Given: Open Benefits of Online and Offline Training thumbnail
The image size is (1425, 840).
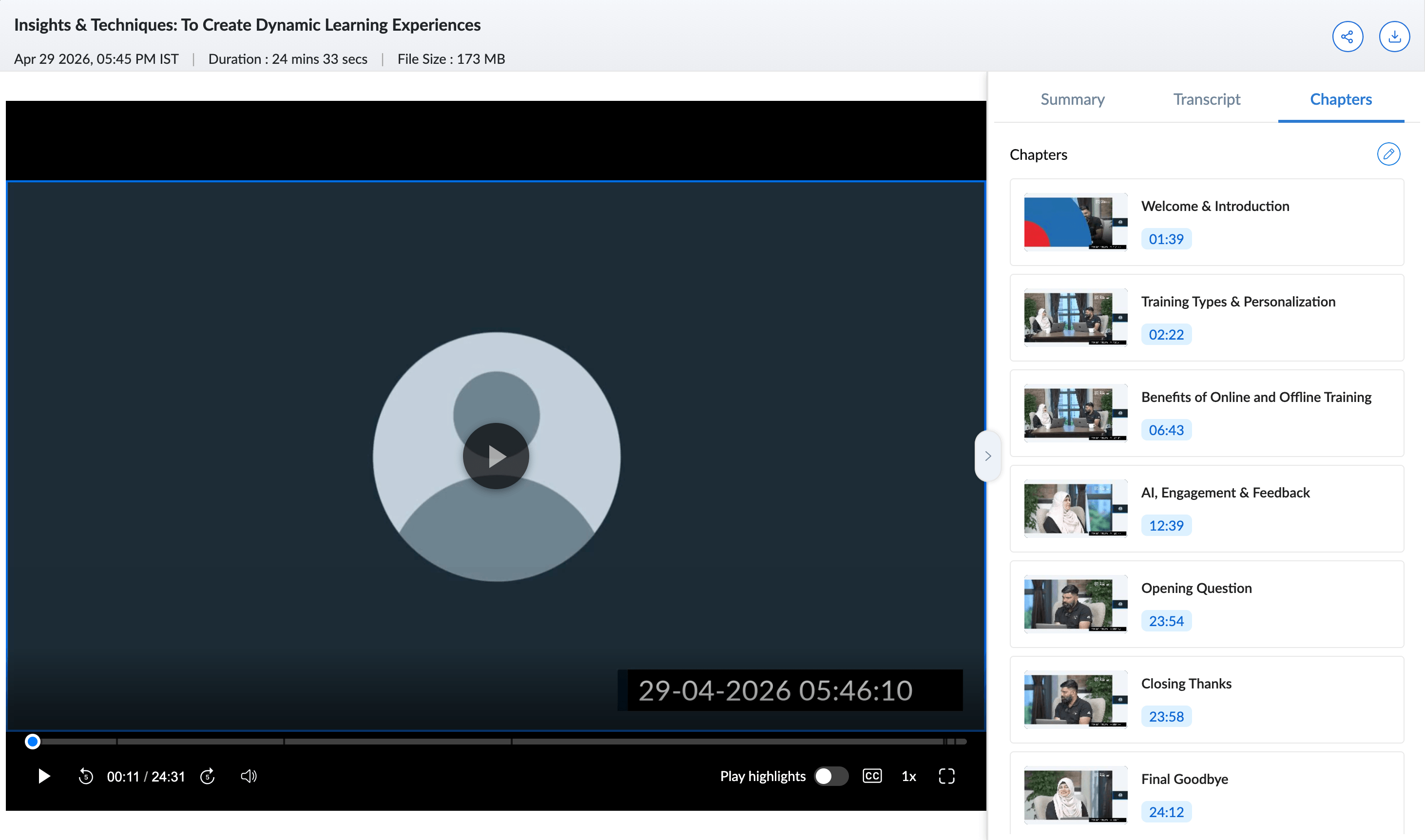Looking at the screenshot, I should pyautogui.click(x=1075, y=413).
